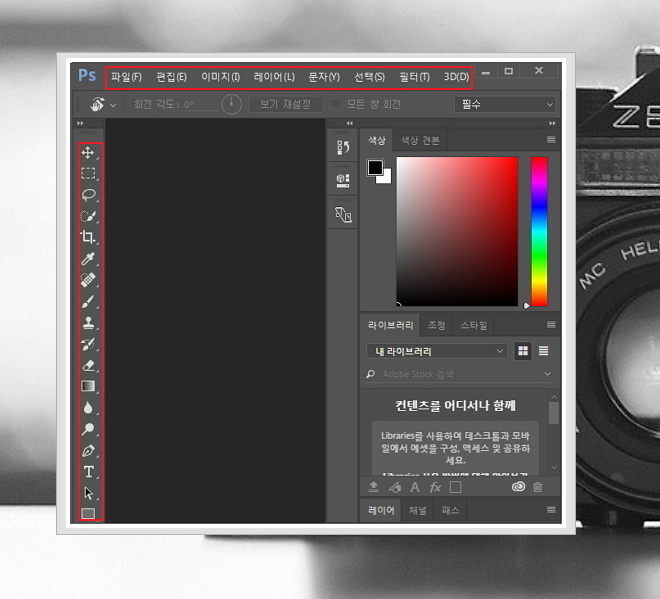Image resolution: width=660 pixels, height=599 pixels.
Task: Open Rotate View tool preset dropdown
Action: pos(113,105)
